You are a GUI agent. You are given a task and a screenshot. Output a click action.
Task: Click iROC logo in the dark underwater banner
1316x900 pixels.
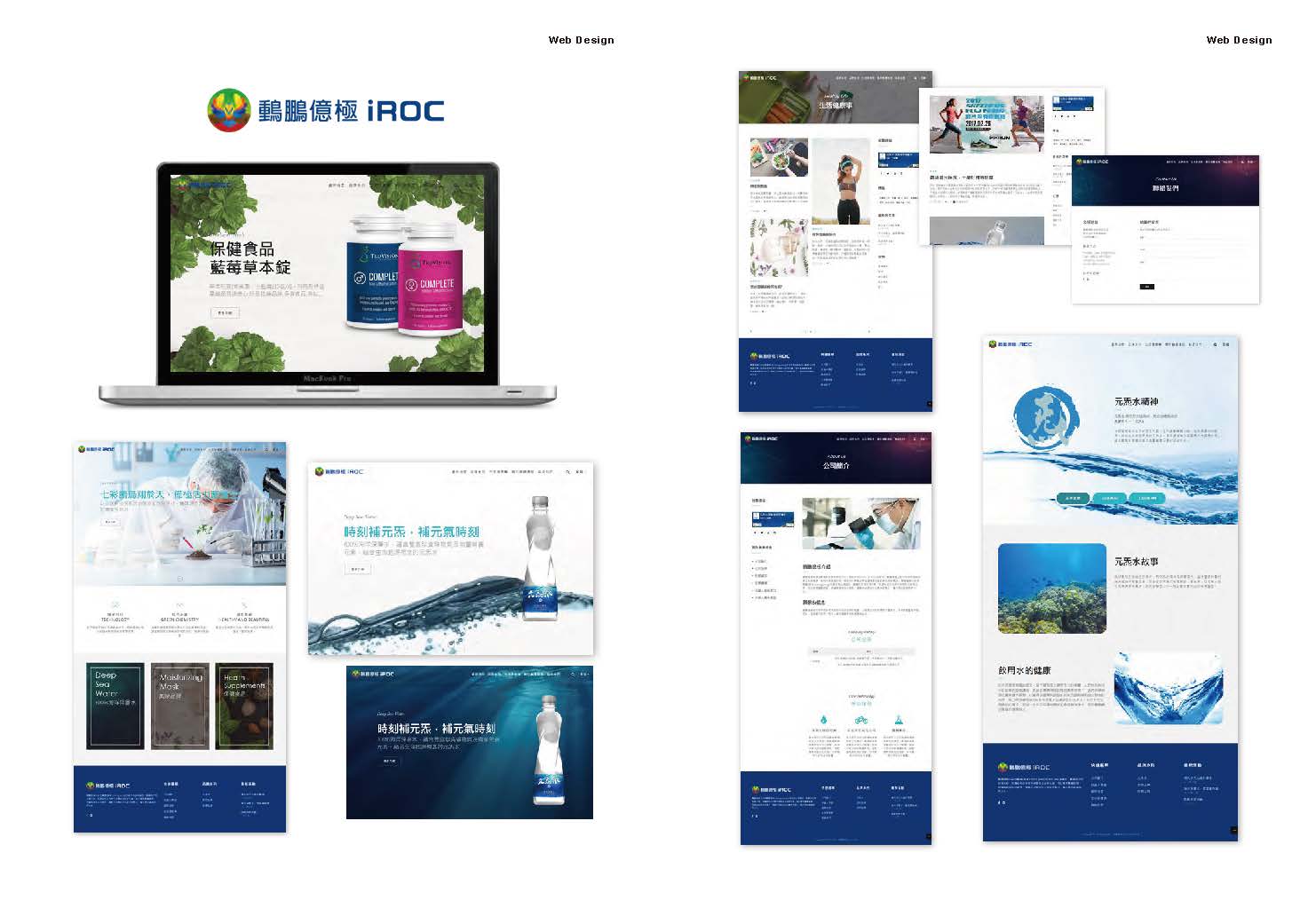tap(374, 675)
